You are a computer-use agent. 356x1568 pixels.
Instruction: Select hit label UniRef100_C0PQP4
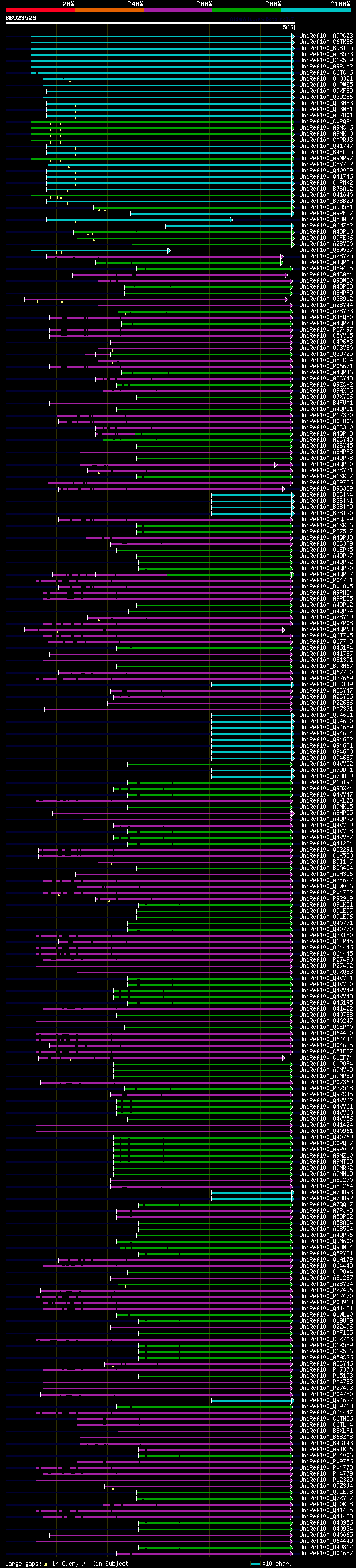pos(326,122)
